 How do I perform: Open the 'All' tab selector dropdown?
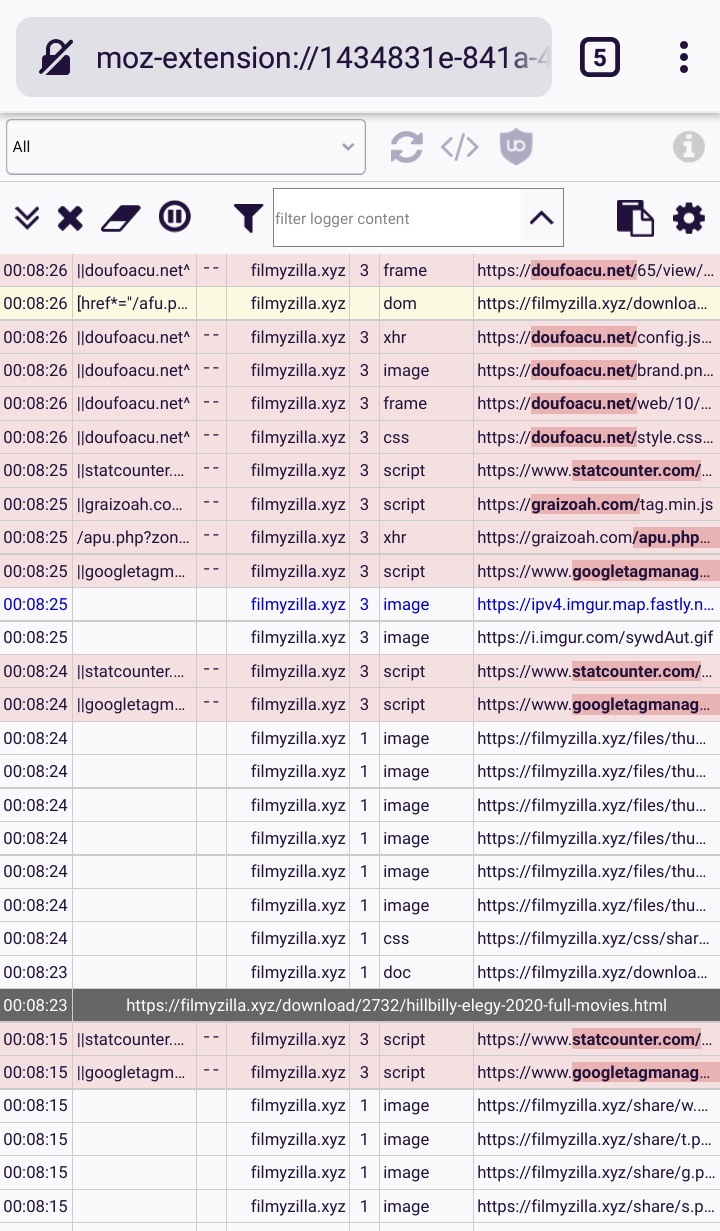pyautogui.click(x=185, y=146)
